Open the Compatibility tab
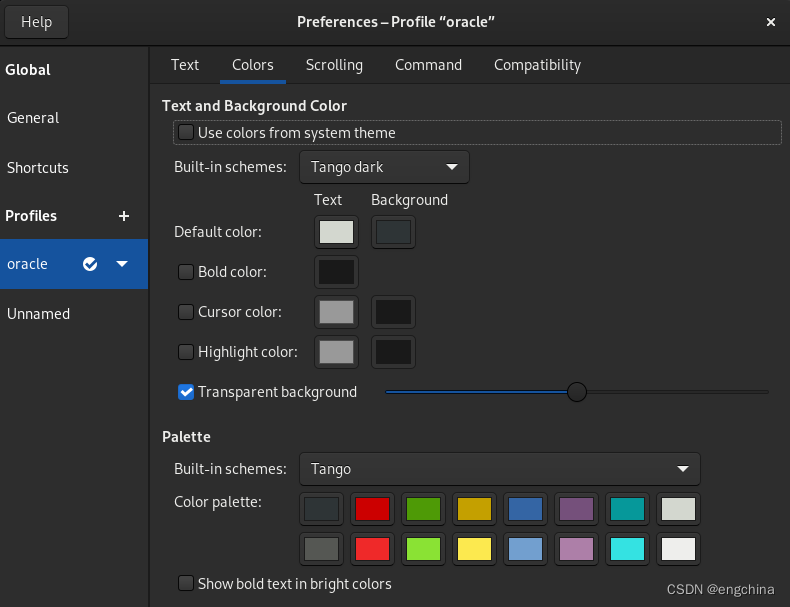 point(537,65)
